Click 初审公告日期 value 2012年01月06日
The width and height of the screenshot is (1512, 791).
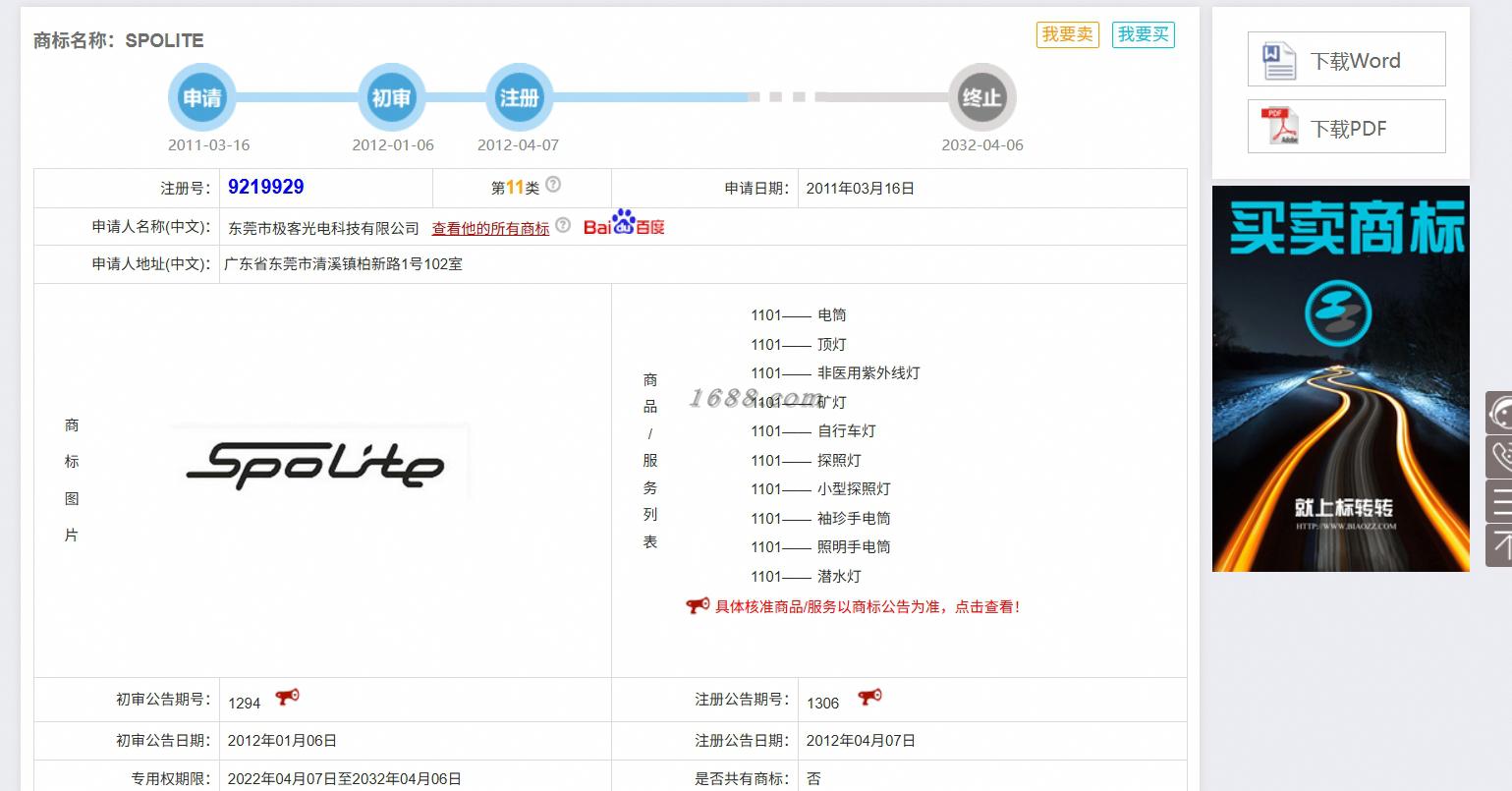pyautogui.click(x=282, y=741)
